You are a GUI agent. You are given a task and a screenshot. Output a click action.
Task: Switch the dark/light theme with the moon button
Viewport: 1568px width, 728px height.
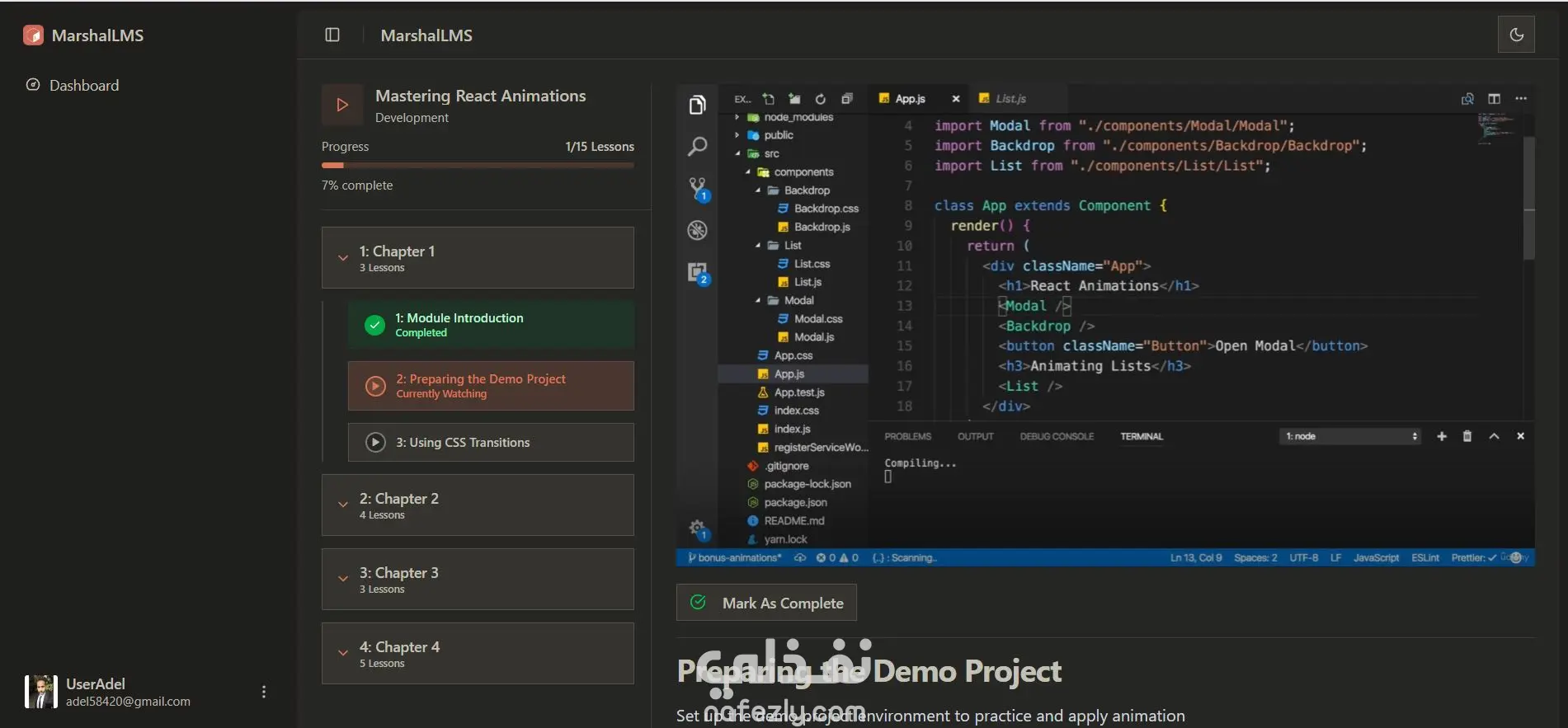click(1516, 35)
